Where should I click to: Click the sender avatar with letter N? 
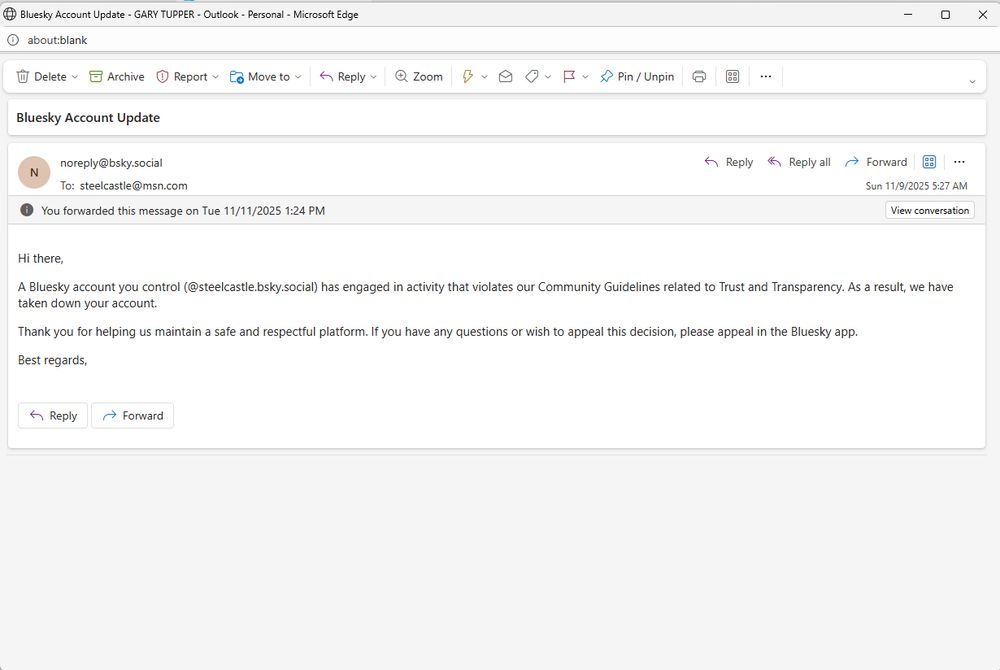coord(34,172)
